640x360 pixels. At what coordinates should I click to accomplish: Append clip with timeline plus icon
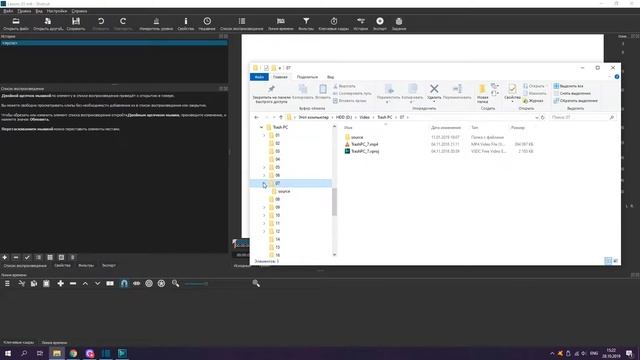(60, 283)
